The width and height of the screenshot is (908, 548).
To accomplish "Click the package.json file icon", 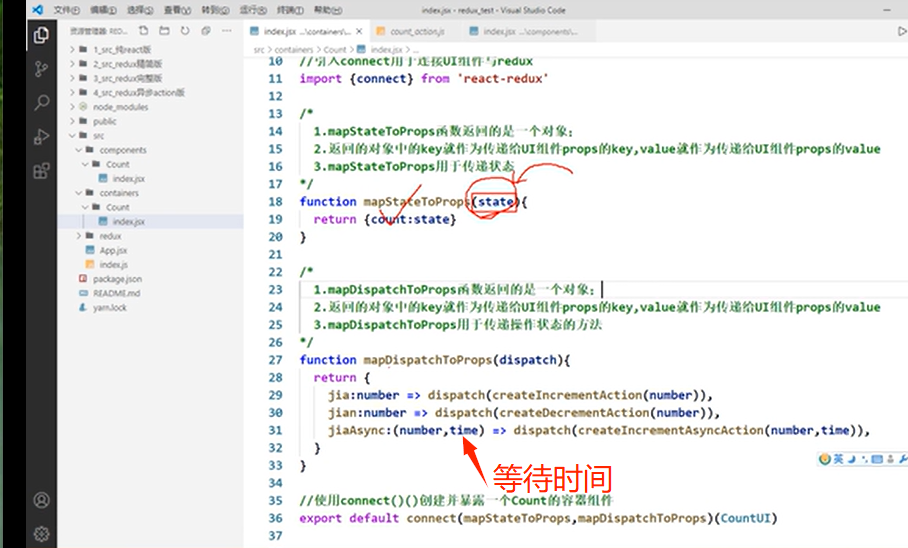I will click(83, 279).
